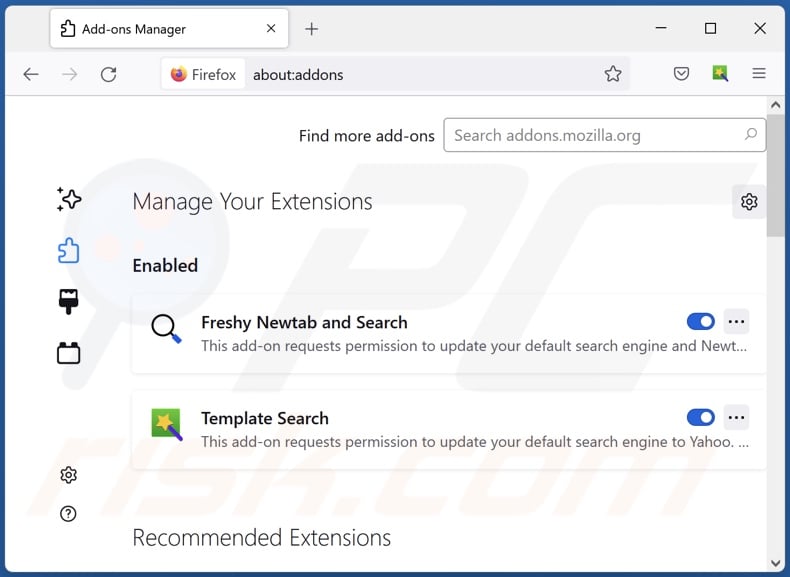This screenshot has height=577, width=790.
Task: Open the tools-for-all-add-ons gear menu
Action: pyautogui.click(x=749, y=202)
